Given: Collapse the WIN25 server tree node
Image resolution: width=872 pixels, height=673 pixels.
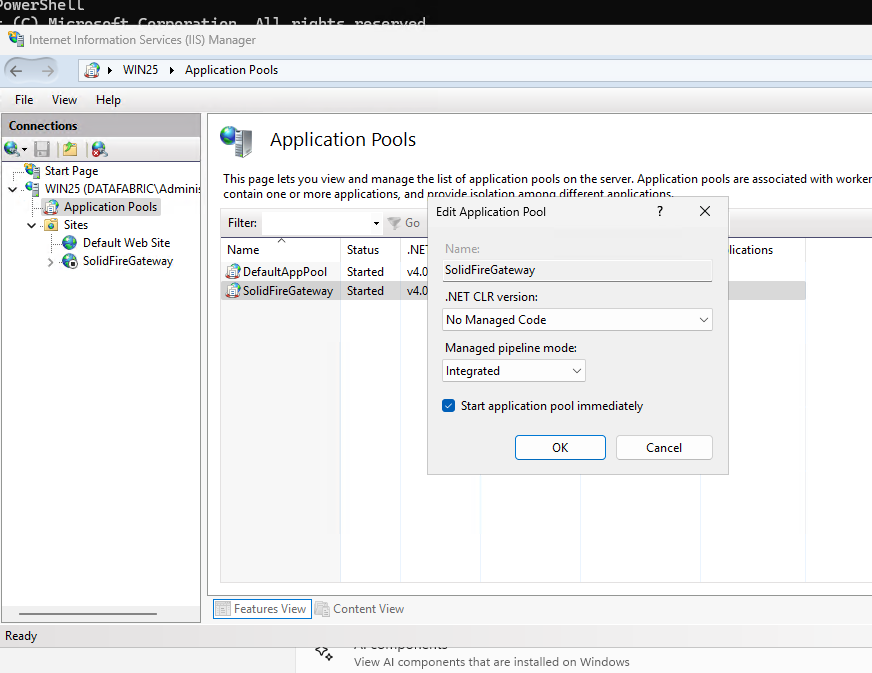Looking at the screenshot, I should tap(12, 189).
